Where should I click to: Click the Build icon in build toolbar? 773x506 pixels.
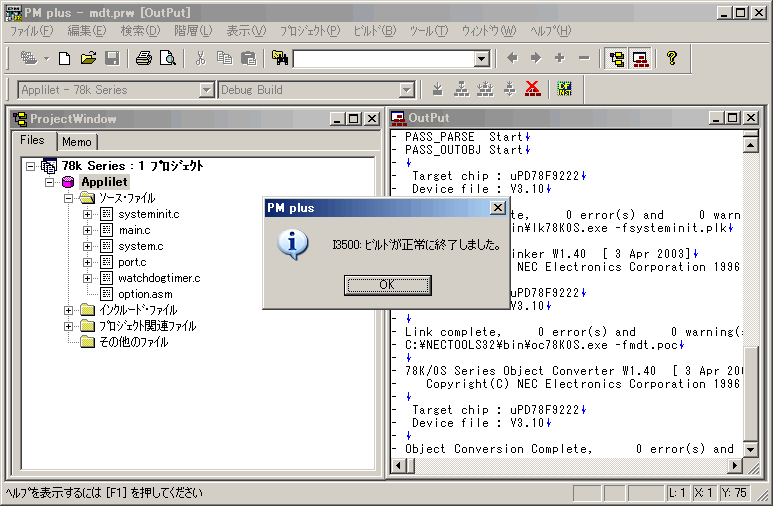tap(461, 89)
